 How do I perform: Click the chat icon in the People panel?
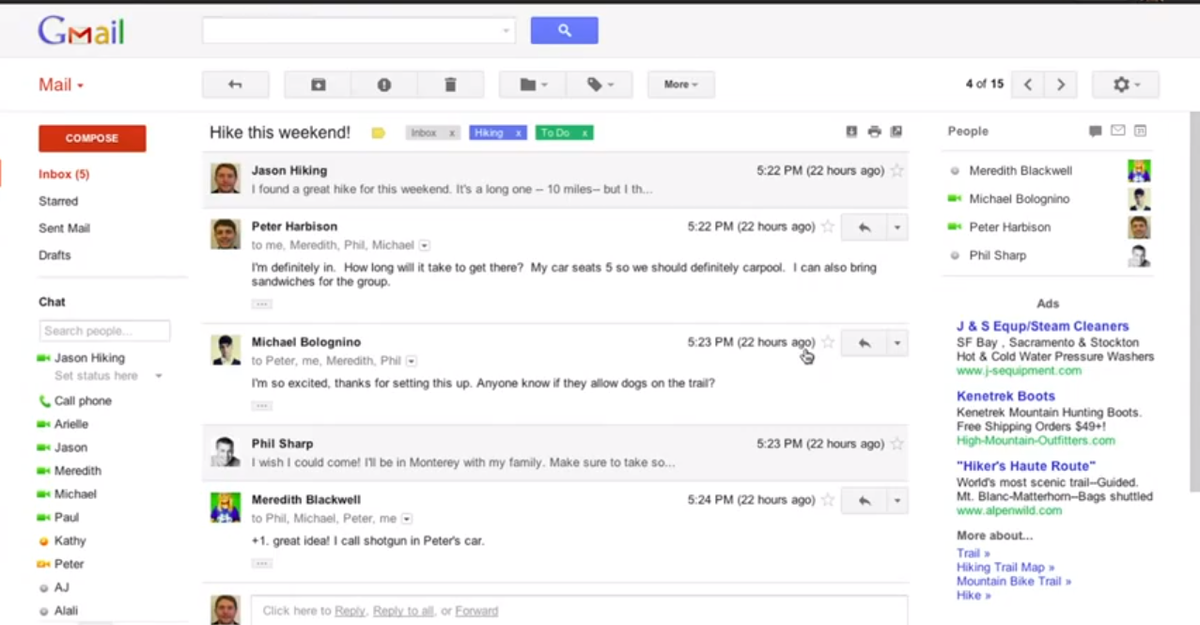(x=1095, y=131)
